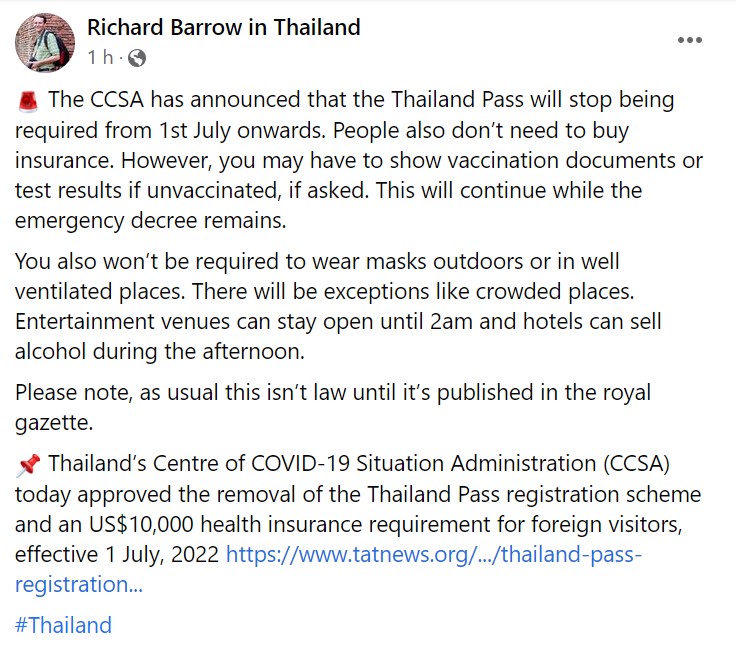736x646 pixels.
Task: Click the '1 h' post timestamp
Action: 100,59
